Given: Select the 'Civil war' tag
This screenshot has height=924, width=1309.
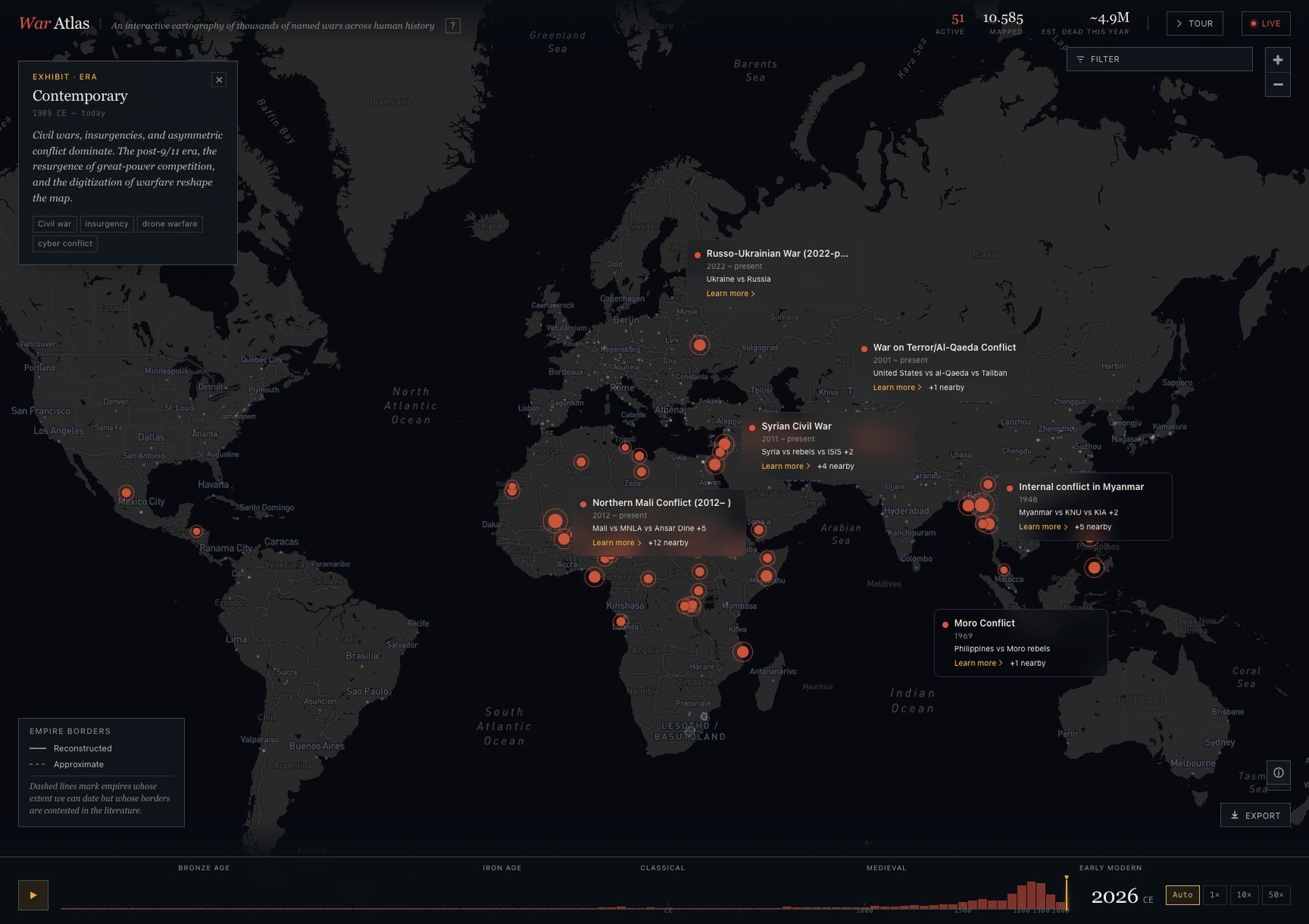Looking at the screenshot, I should 55,224.
